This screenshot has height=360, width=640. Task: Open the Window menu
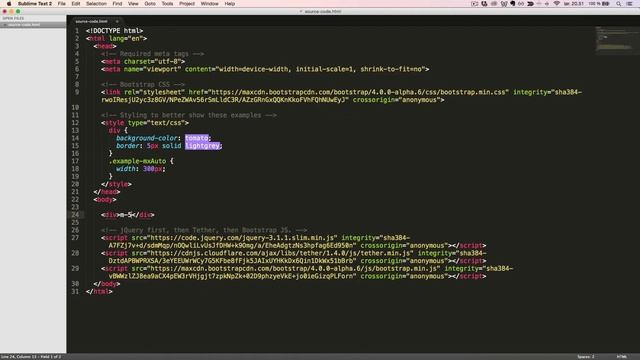(209, 4)
